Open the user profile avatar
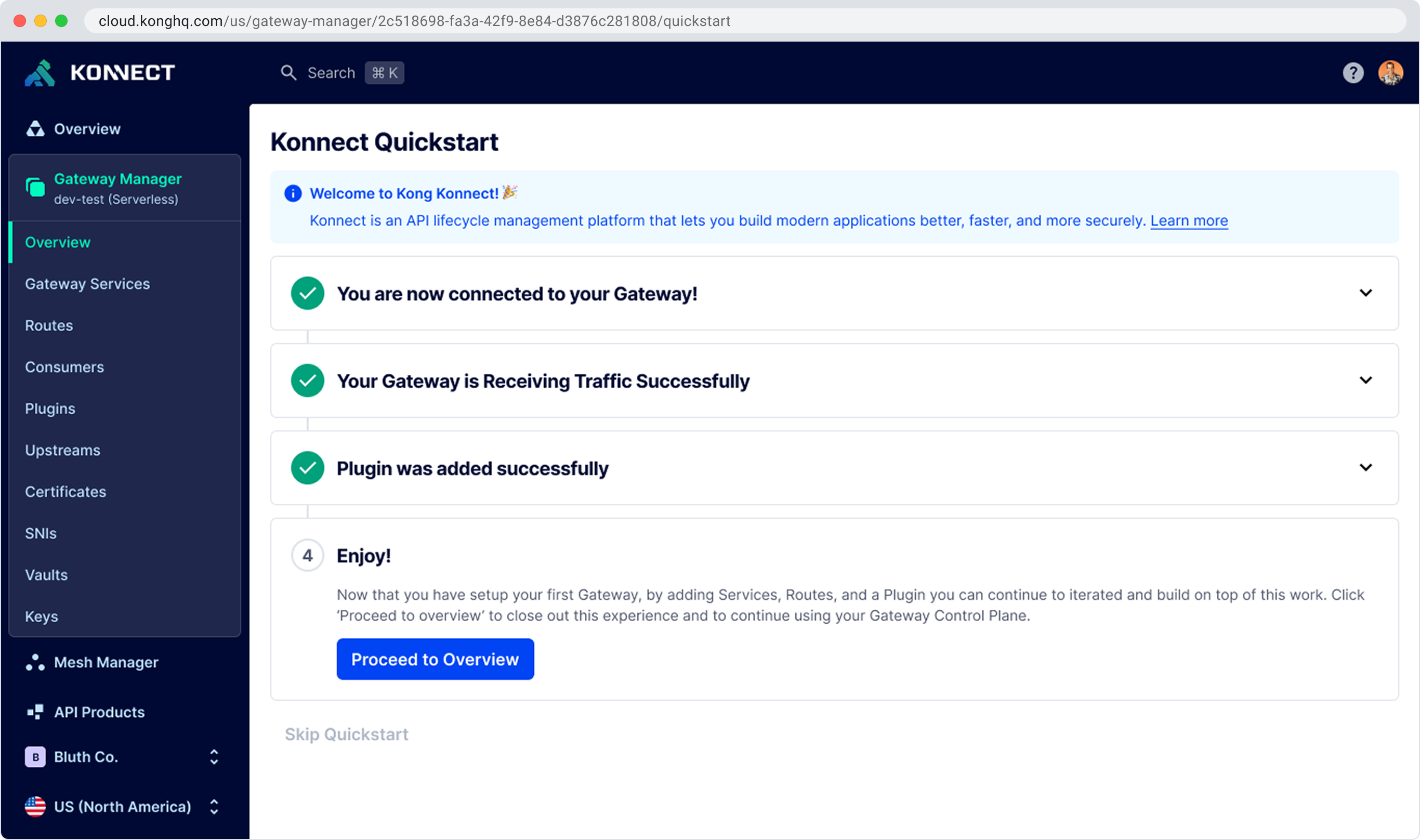 (x=1390, y=73)
